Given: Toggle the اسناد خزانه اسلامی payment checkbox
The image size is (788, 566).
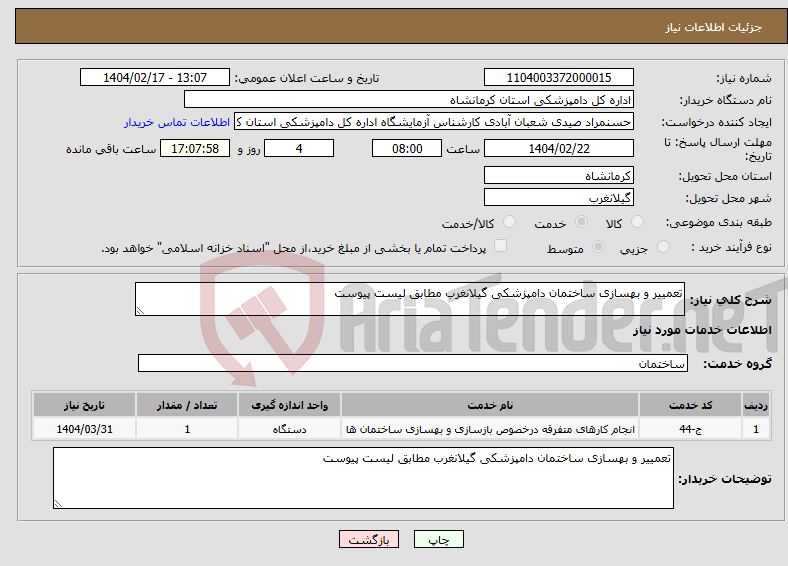Looking at the screenshot, I should click(501, 246).
